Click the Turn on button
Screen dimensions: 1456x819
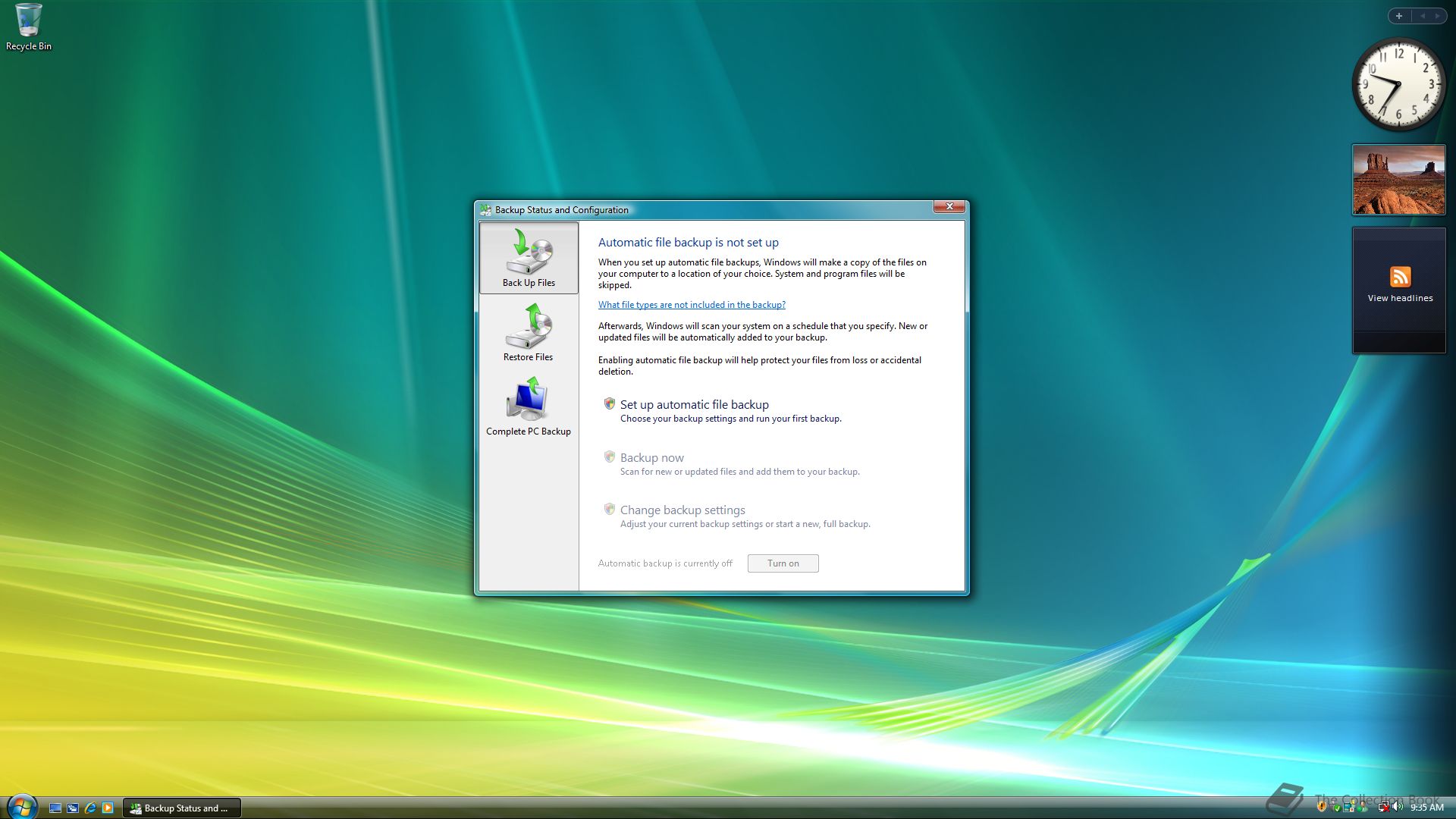[783, 563]
